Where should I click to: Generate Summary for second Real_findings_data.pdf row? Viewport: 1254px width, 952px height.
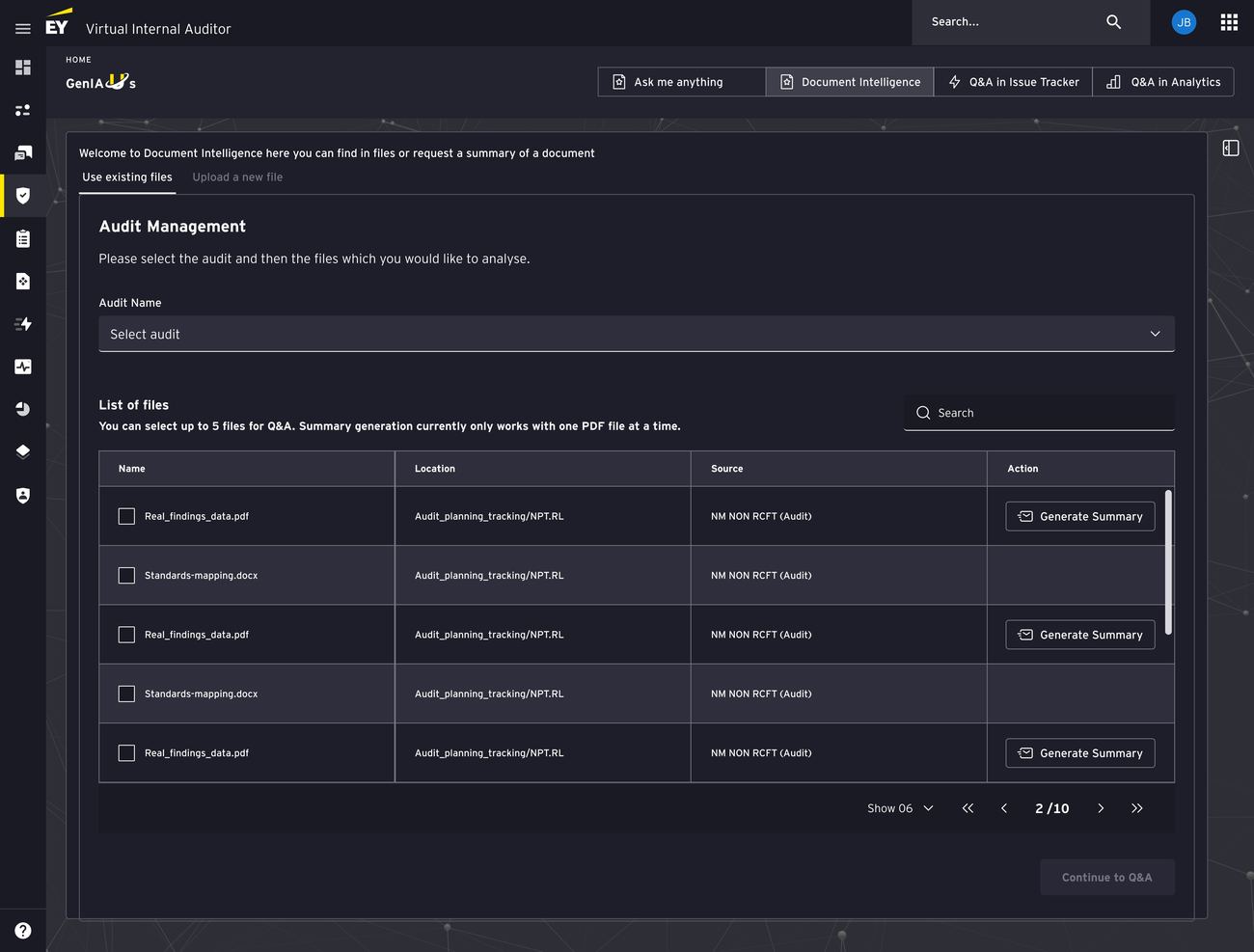click(x=1080, y=635)
